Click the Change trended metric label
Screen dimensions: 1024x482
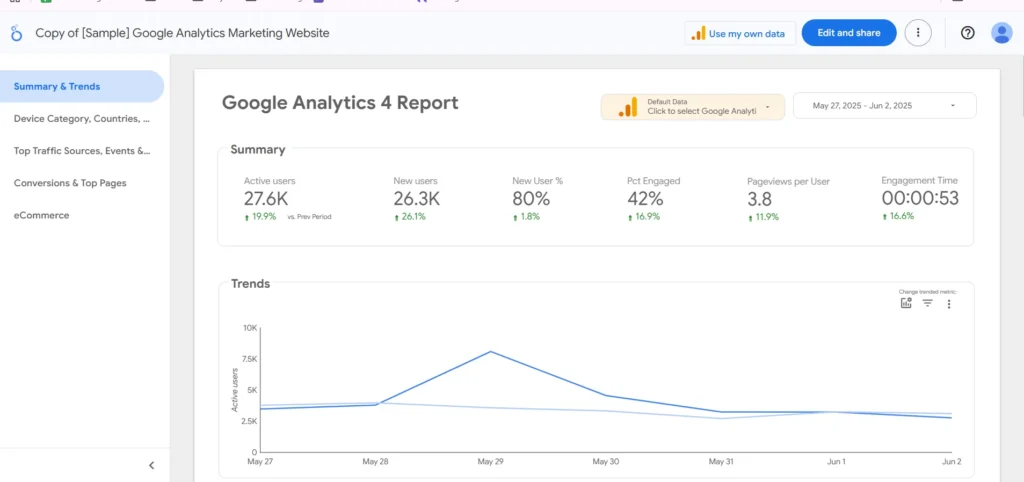[927, 292]
